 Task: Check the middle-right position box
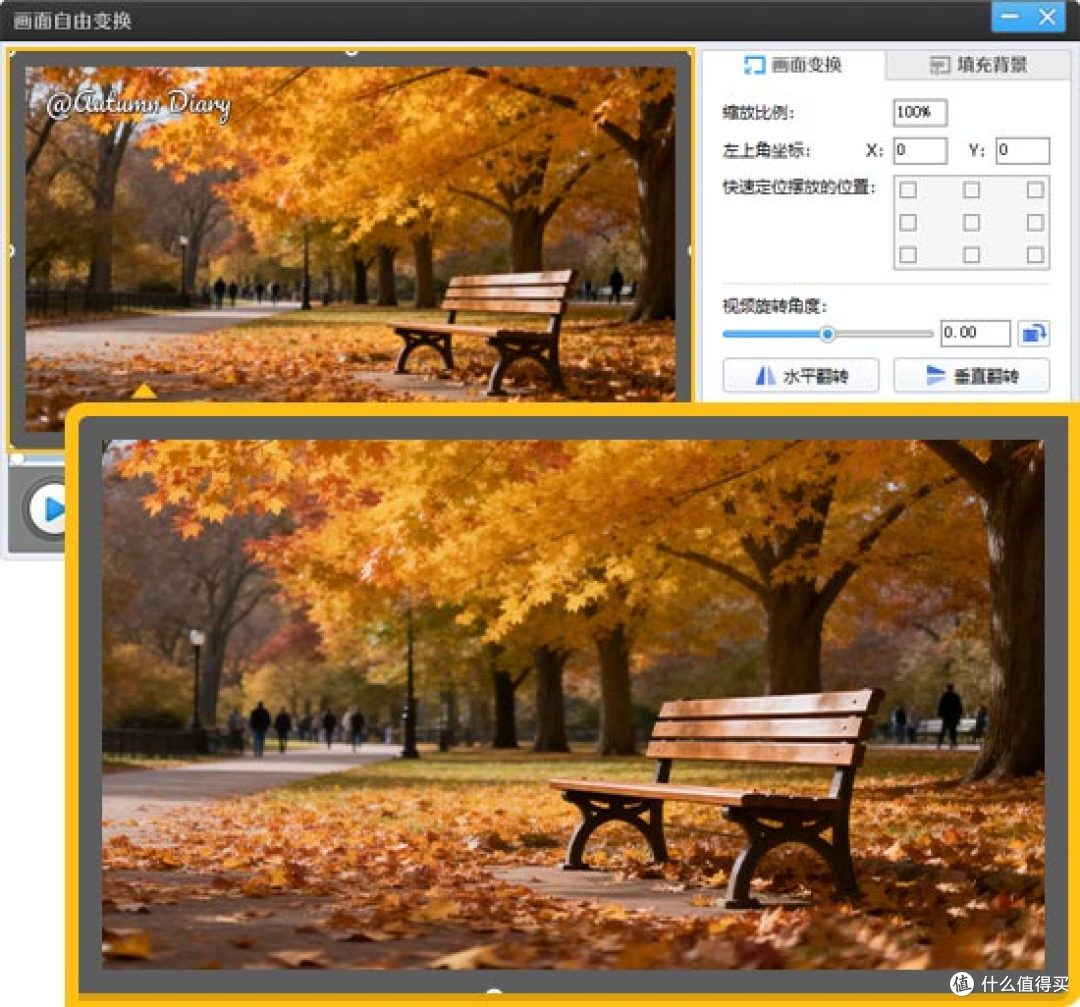pos(1035,222)
